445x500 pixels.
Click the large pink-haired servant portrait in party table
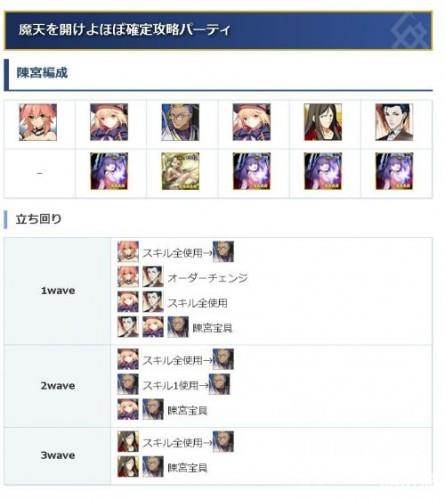38,122
